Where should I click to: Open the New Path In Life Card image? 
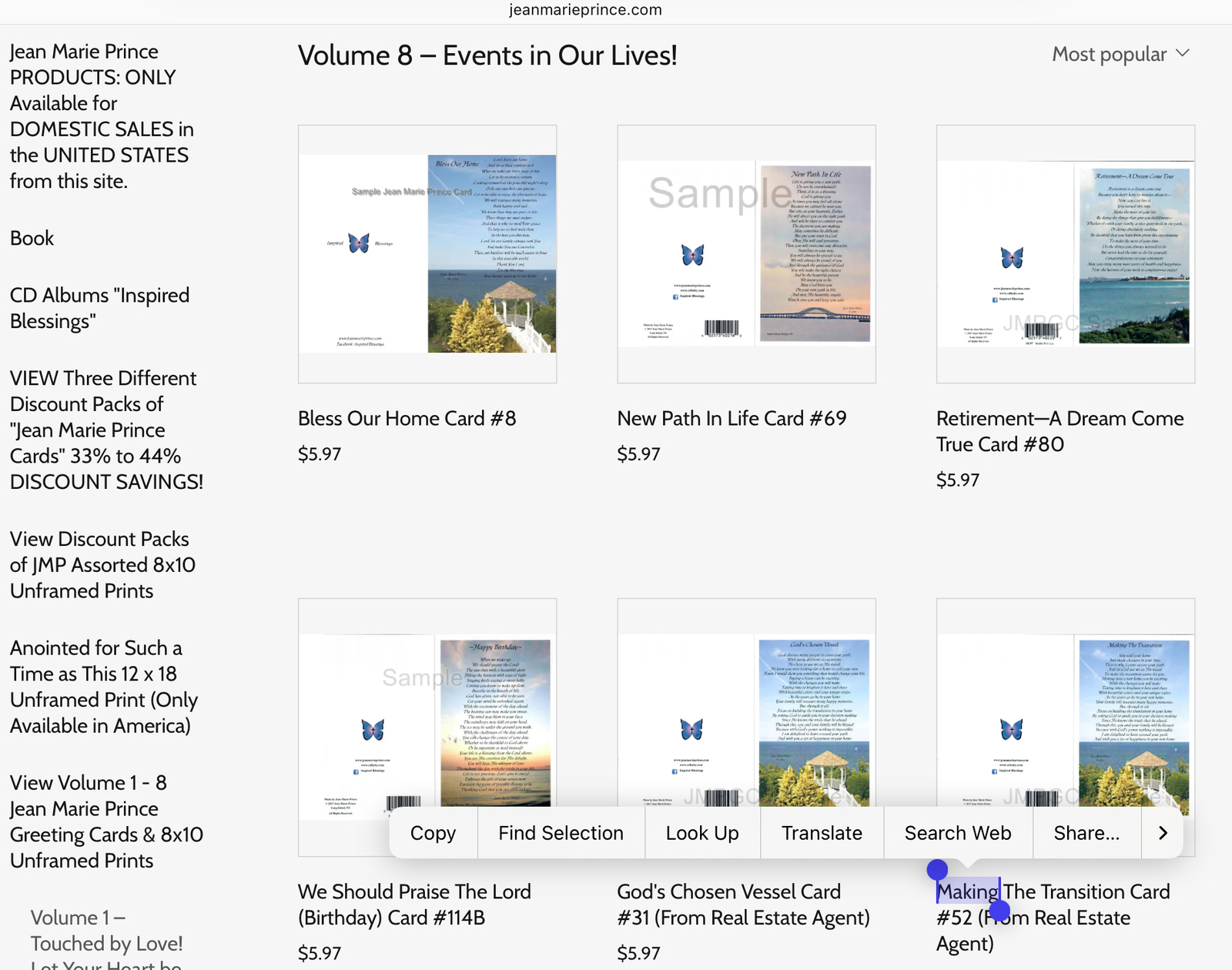coord(746,254)
